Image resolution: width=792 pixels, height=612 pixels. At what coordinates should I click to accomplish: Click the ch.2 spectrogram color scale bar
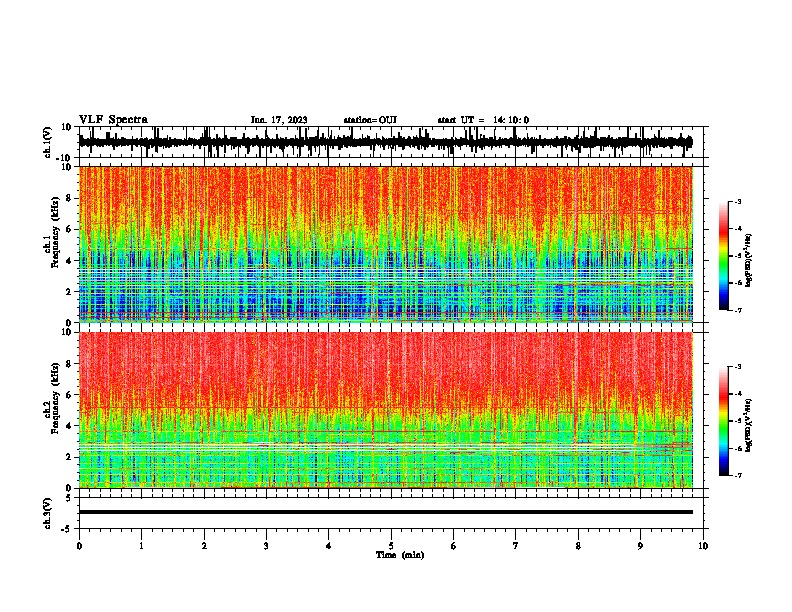pyautogui.click(x=723, y=421)
